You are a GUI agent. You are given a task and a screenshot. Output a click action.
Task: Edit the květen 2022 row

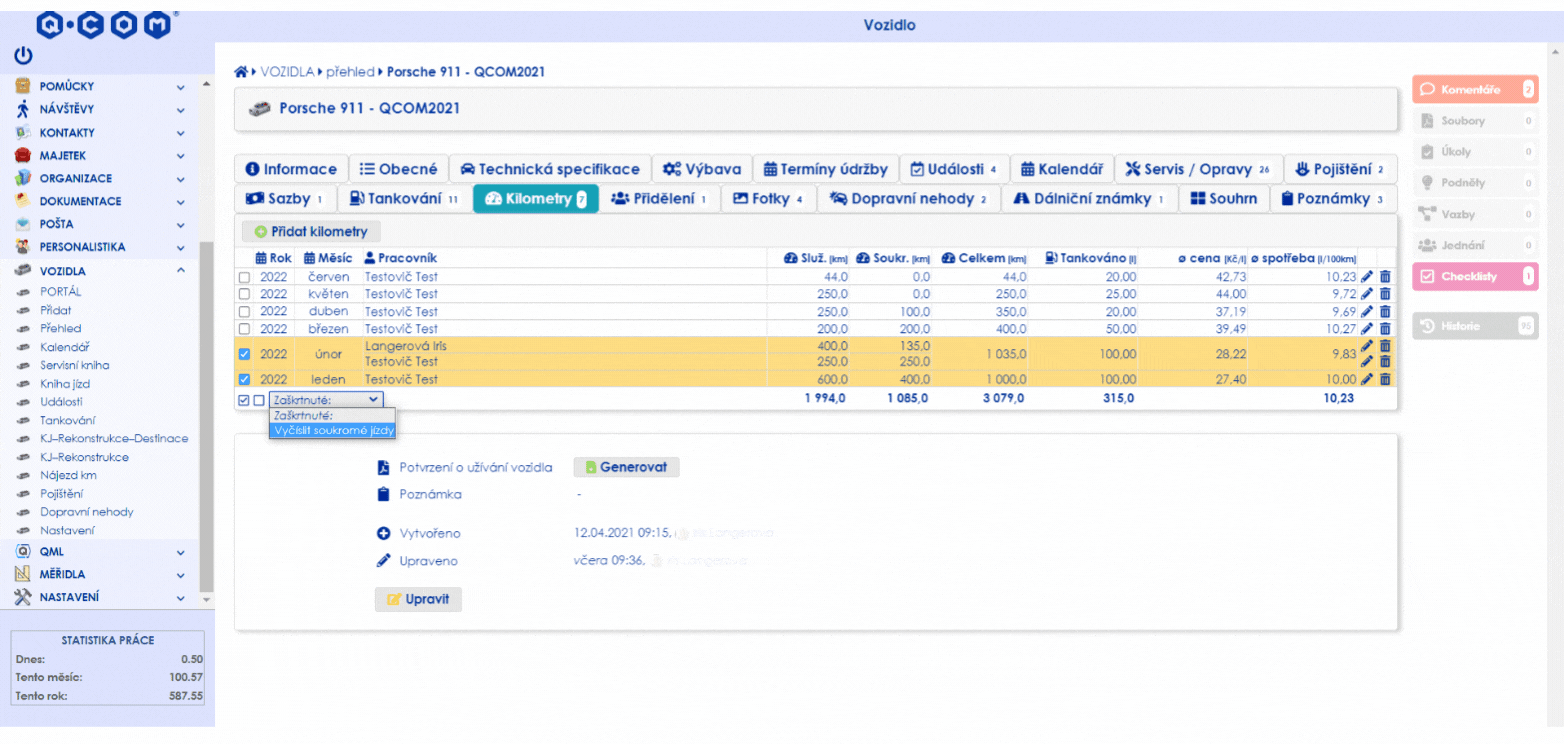pyautogui.click(x=1368, y=294)
